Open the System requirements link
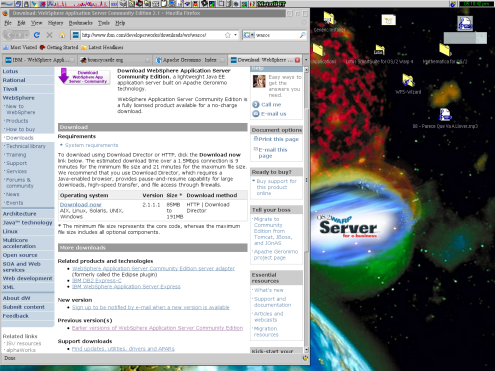The width and height of the screenshot is (495, 371). (x=91, y=145)
